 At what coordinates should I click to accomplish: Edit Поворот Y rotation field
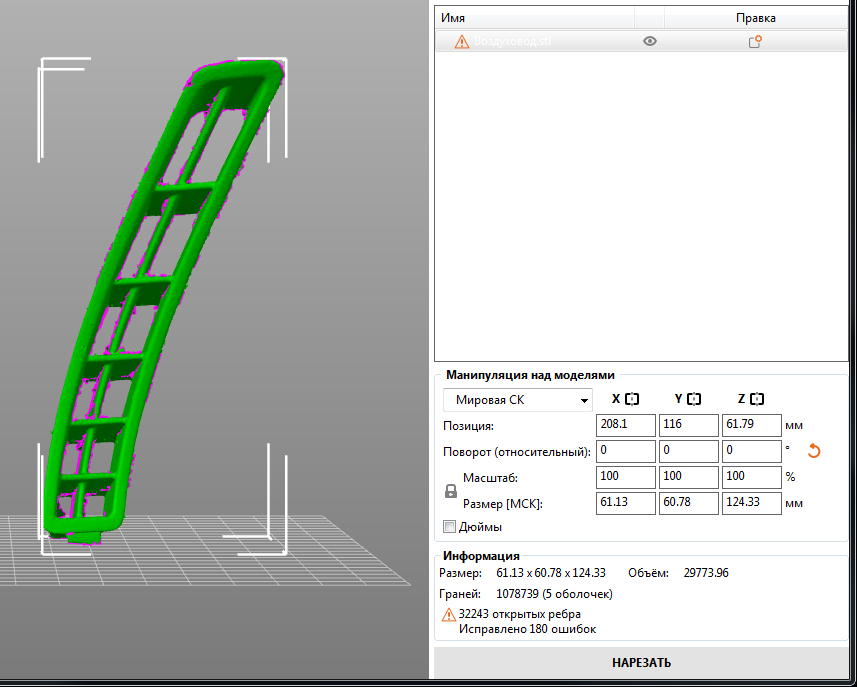coord(689,451)
